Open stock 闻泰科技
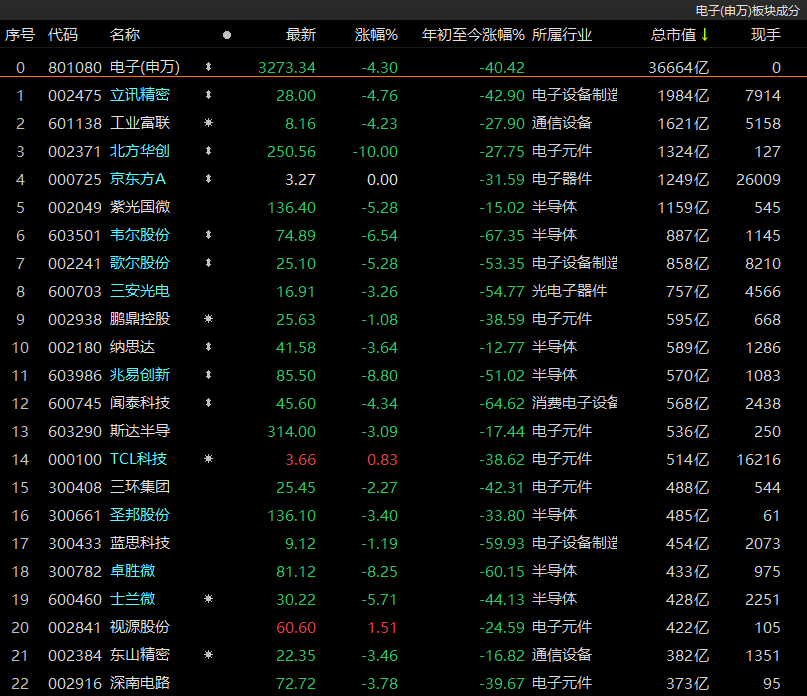The width and height of the screenshot is (807, 696). pos(139,403)
